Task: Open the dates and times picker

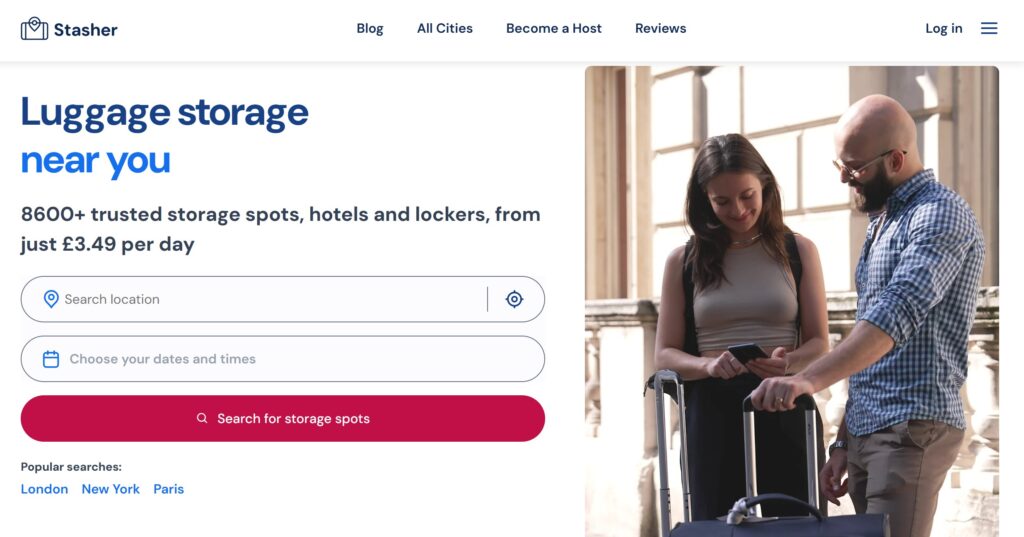Action: 283,359
